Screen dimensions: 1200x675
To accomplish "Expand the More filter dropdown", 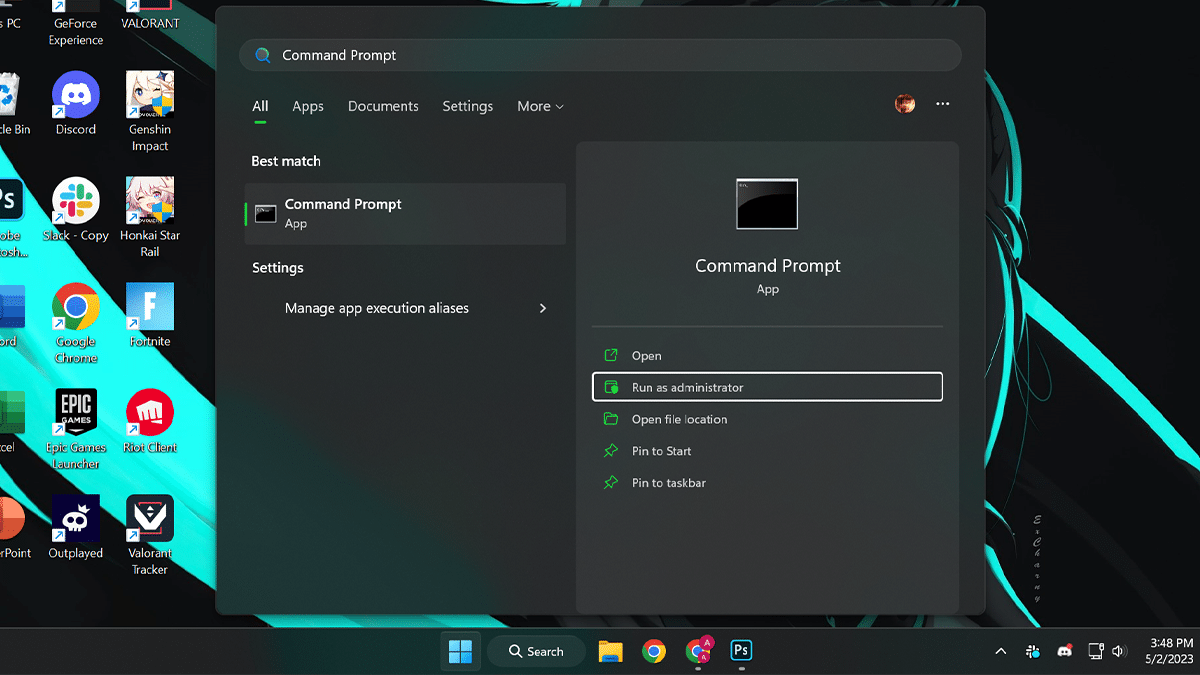I will click(x=540, y=107).
